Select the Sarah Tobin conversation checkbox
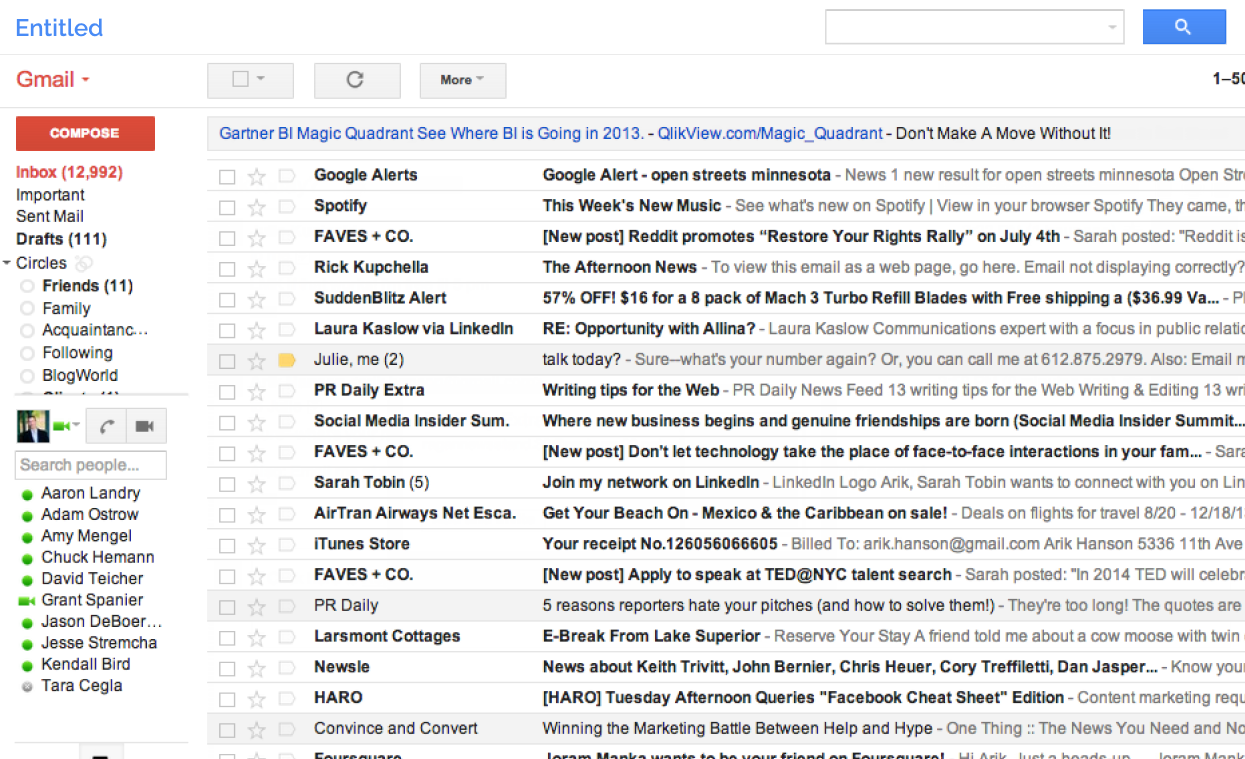The image size is (1245, 759). coord(227,484)
